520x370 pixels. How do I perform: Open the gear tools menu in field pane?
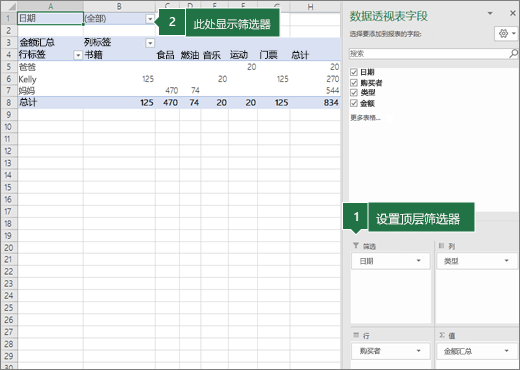coord(506,34)
